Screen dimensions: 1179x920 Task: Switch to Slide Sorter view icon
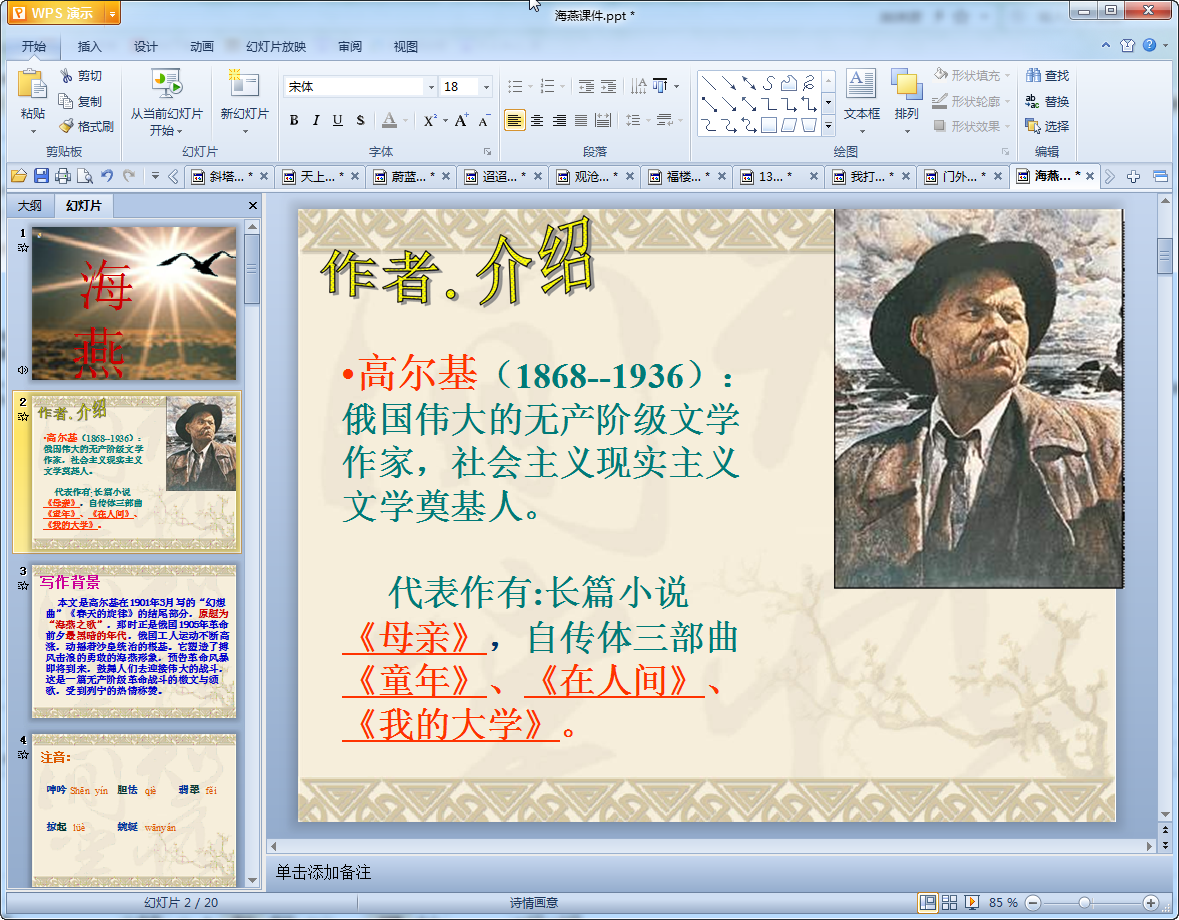click(950, 902)
